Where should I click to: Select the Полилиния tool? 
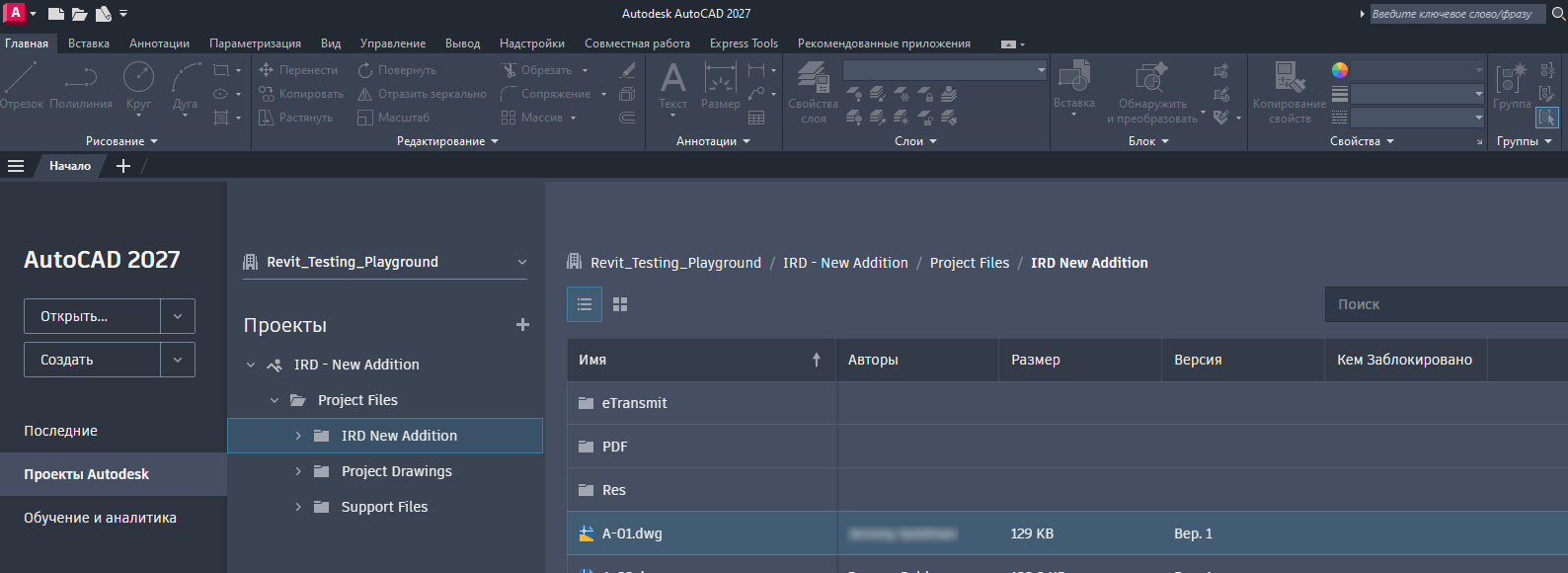(x=81, y=86)
